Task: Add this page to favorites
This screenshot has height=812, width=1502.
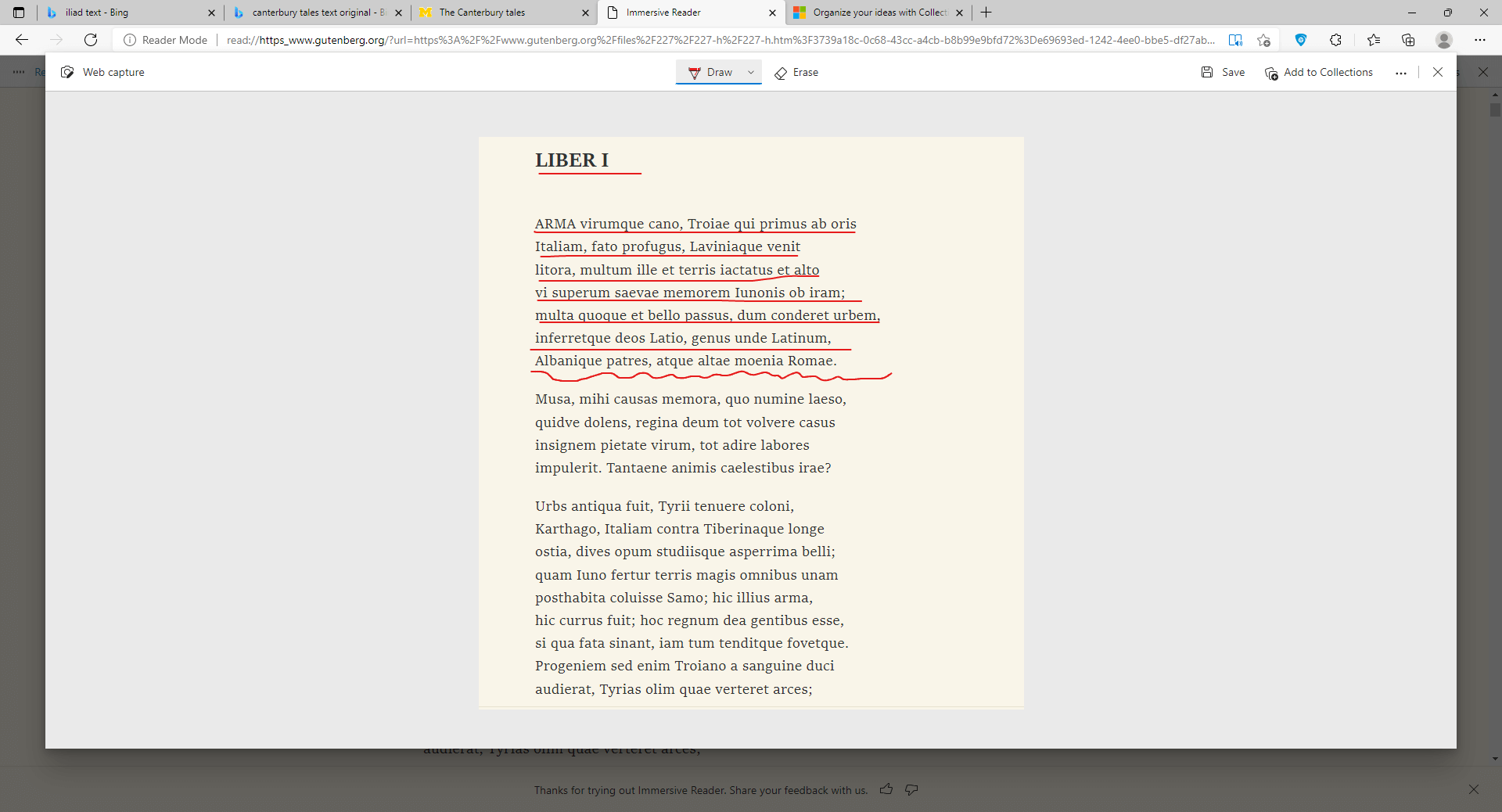Action: [1263, 40]
